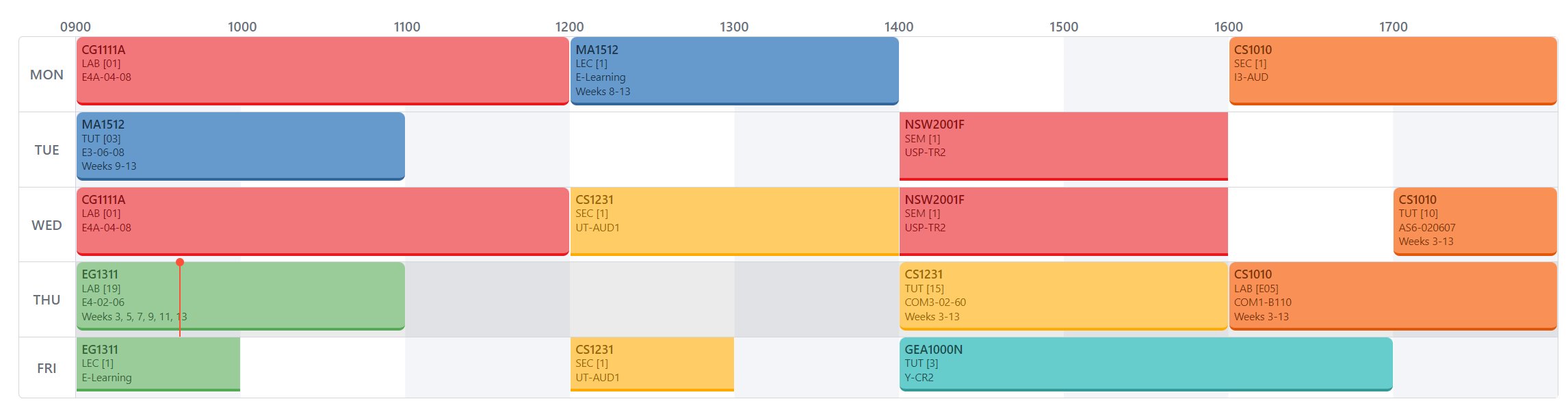The height and width of the screenshot is (412, 1568).
Task: Click the MA1512 TUT [03] block on Tuesday
Action: (240, 146)
